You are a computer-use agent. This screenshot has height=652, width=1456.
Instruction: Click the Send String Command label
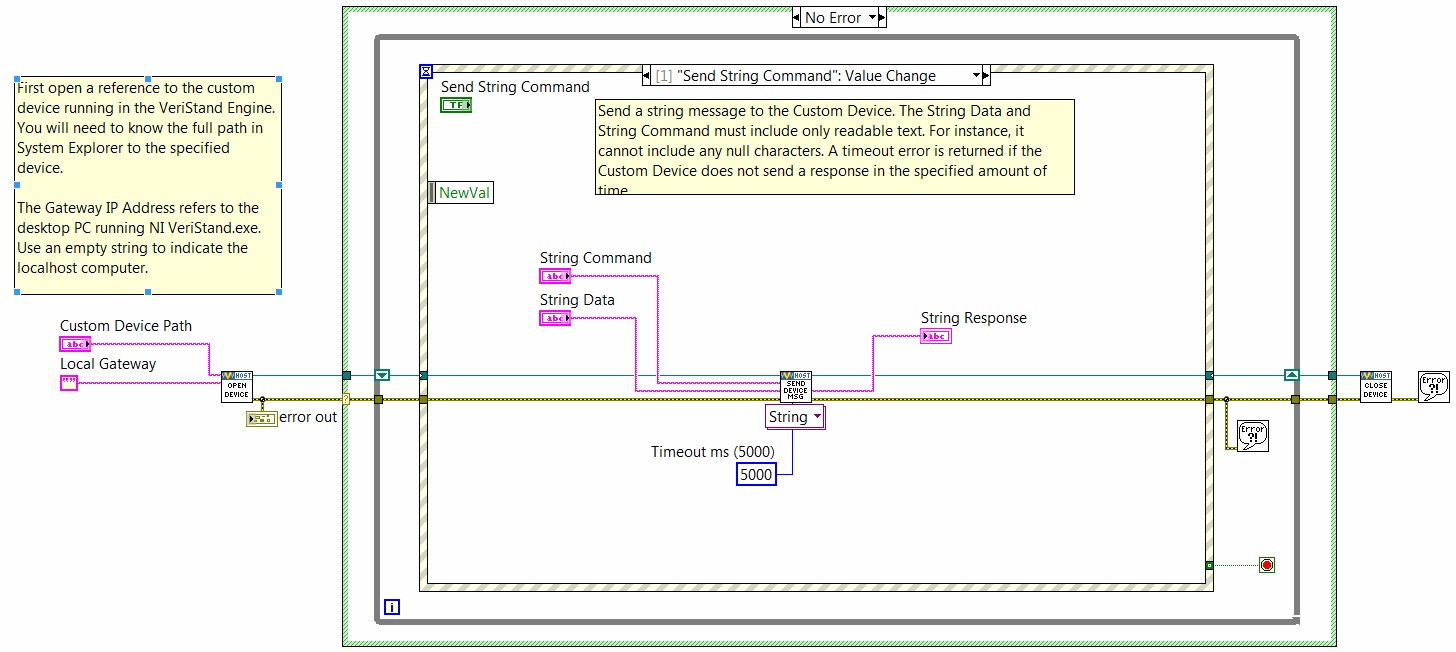(515, 87)
